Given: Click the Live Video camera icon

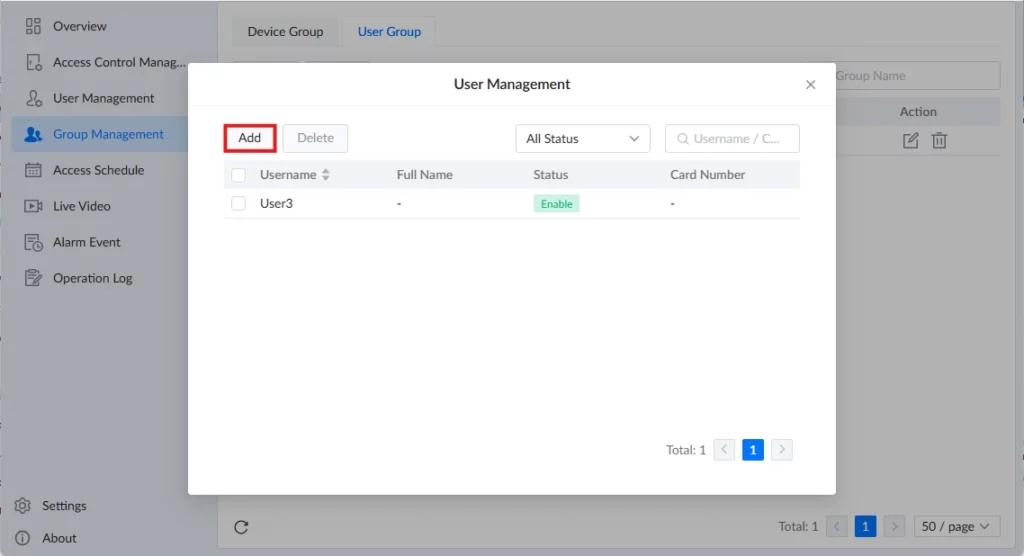Looking at the screenshot, I should tap(33, 206).
